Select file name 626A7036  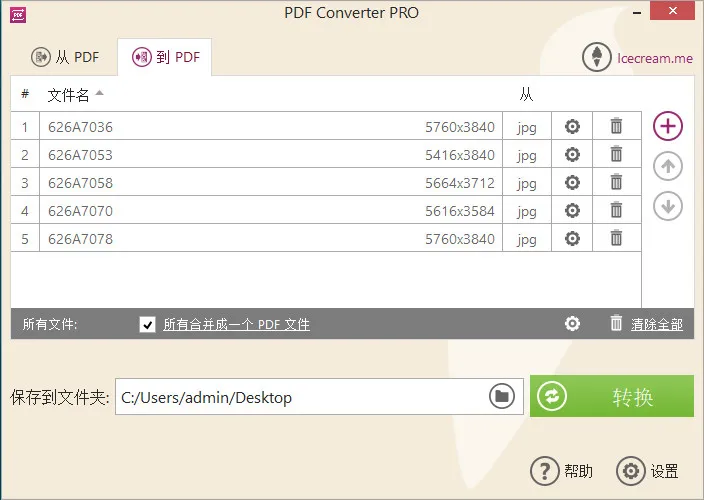pyautogui.click(x=80, y=127)
